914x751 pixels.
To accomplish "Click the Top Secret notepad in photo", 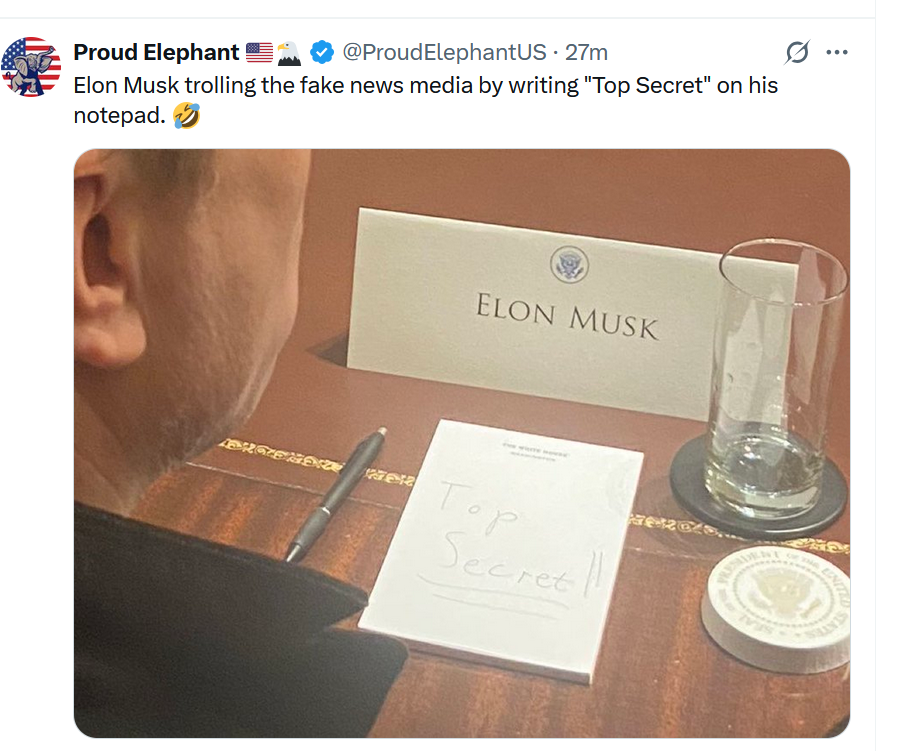I will click(502, 550).
